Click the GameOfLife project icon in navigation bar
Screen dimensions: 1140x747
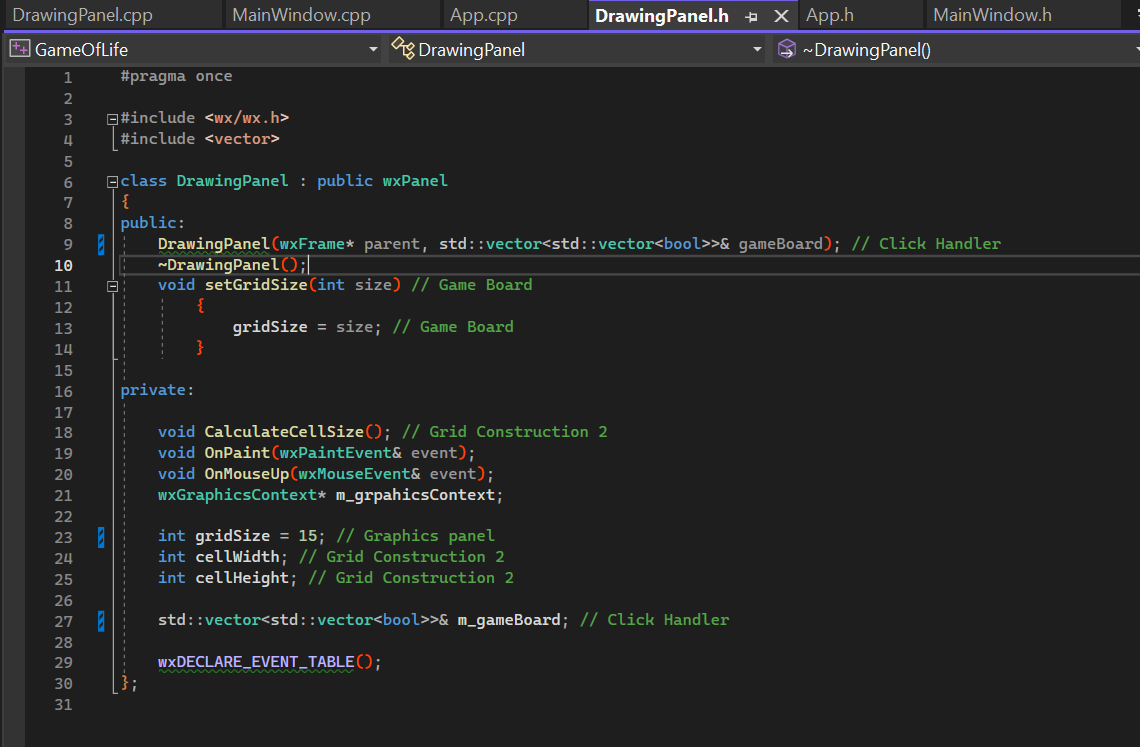click(18, 47)
